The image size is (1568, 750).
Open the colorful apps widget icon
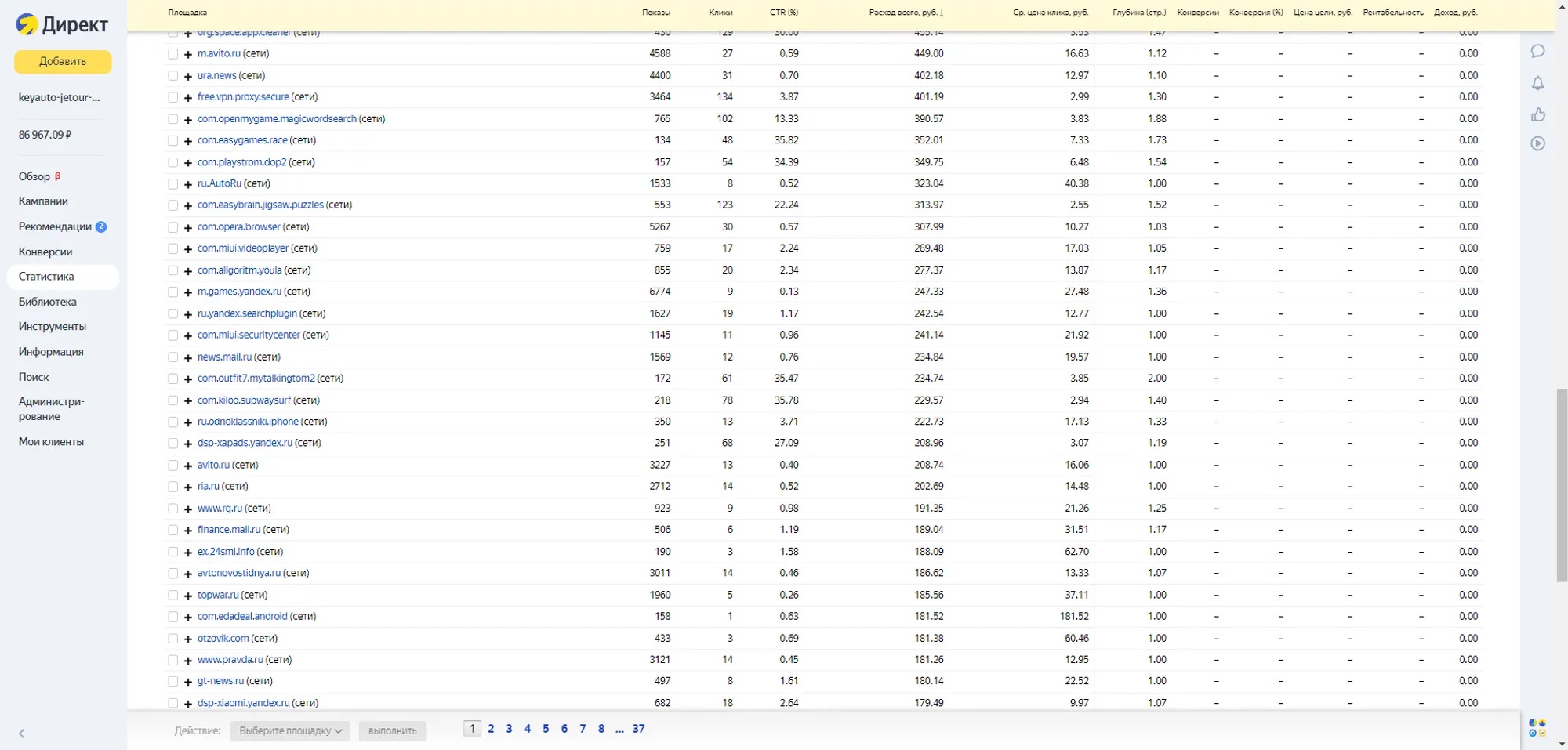(x=1537, y=728)
